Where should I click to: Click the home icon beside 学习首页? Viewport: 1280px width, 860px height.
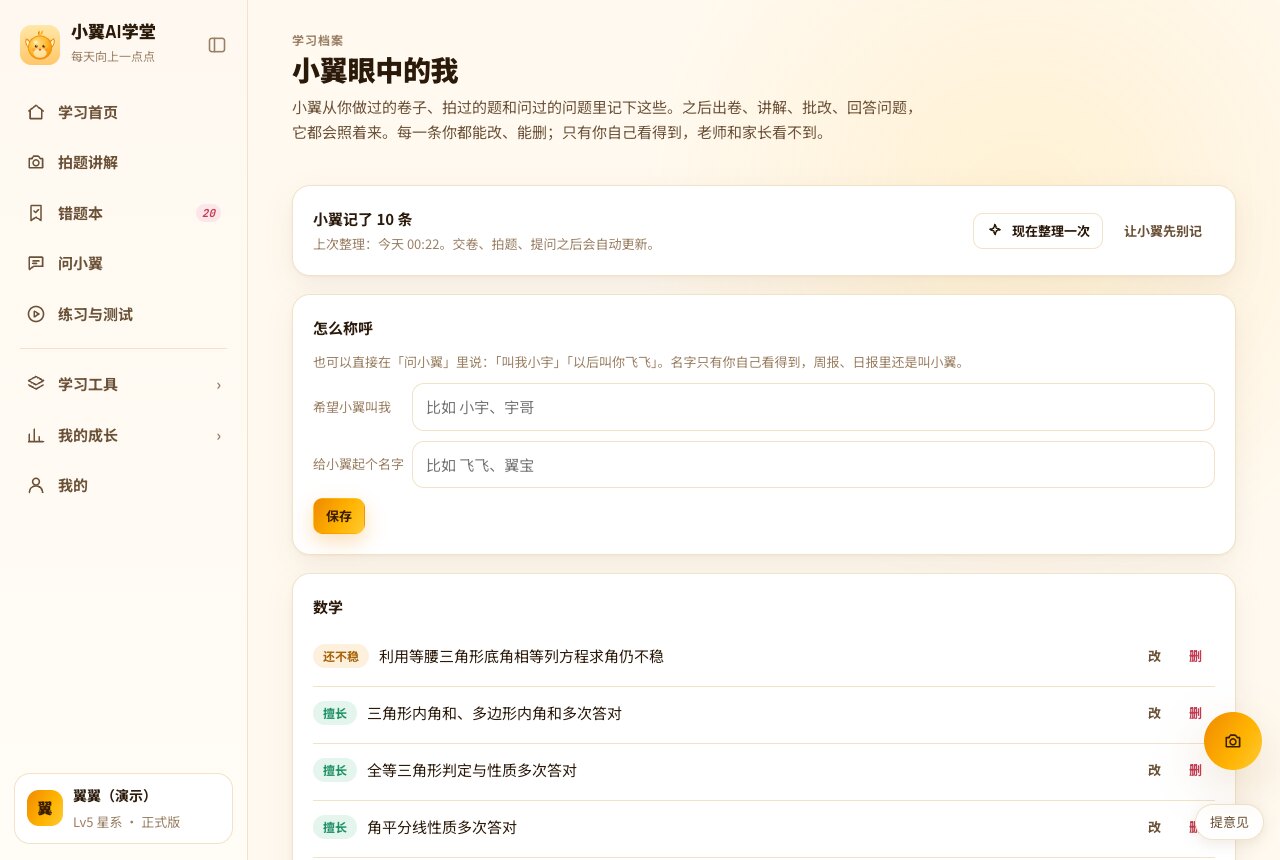(x=36, y=112)
